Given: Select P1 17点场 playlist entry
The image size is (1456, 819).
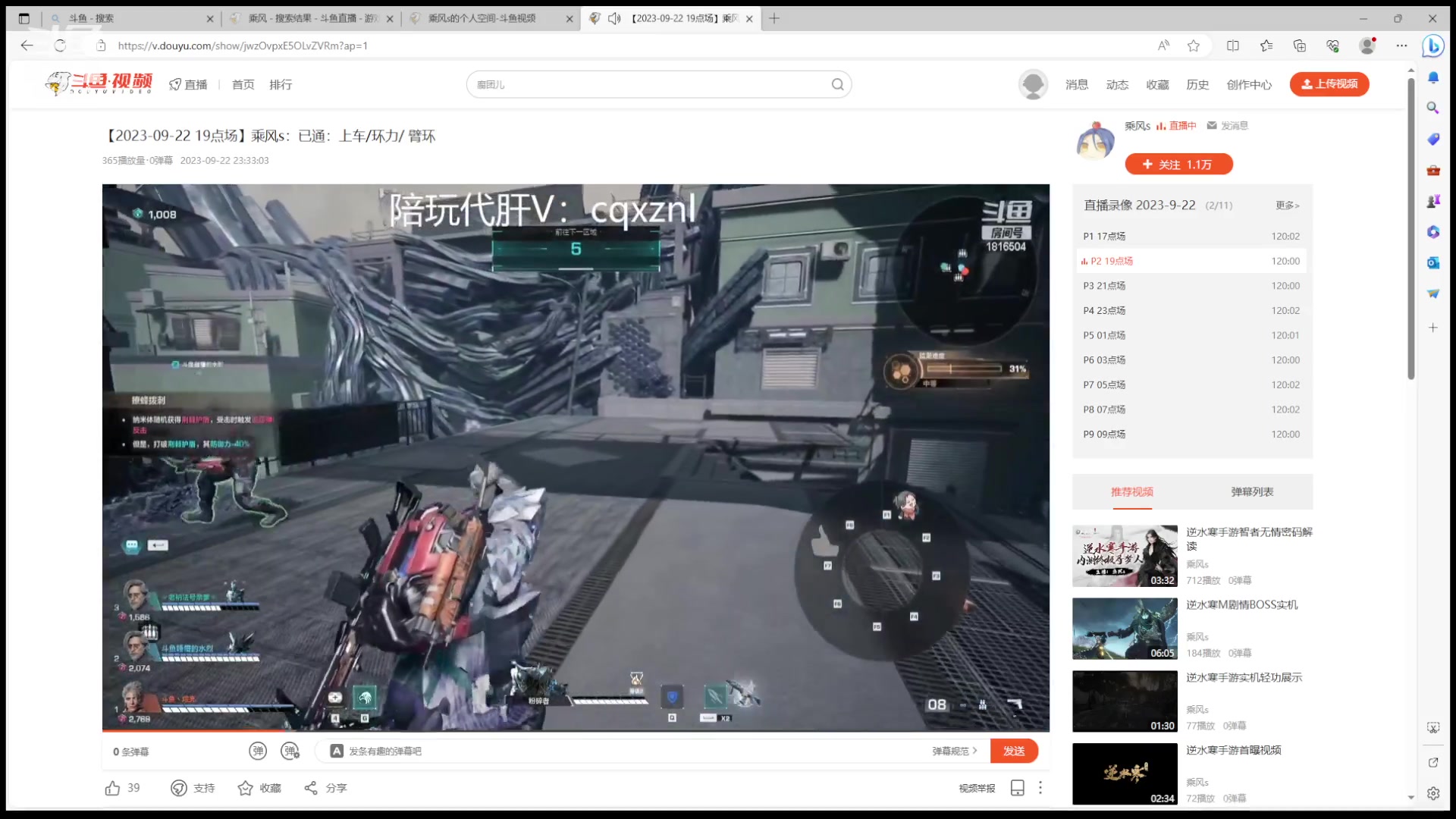Looking at the screenshot, I should tap(1191, 236).
